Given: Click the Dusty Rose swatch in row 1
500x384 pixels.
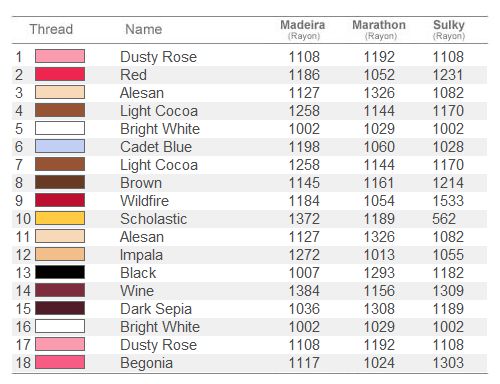Looking at the screenshot, I should 60,56.
